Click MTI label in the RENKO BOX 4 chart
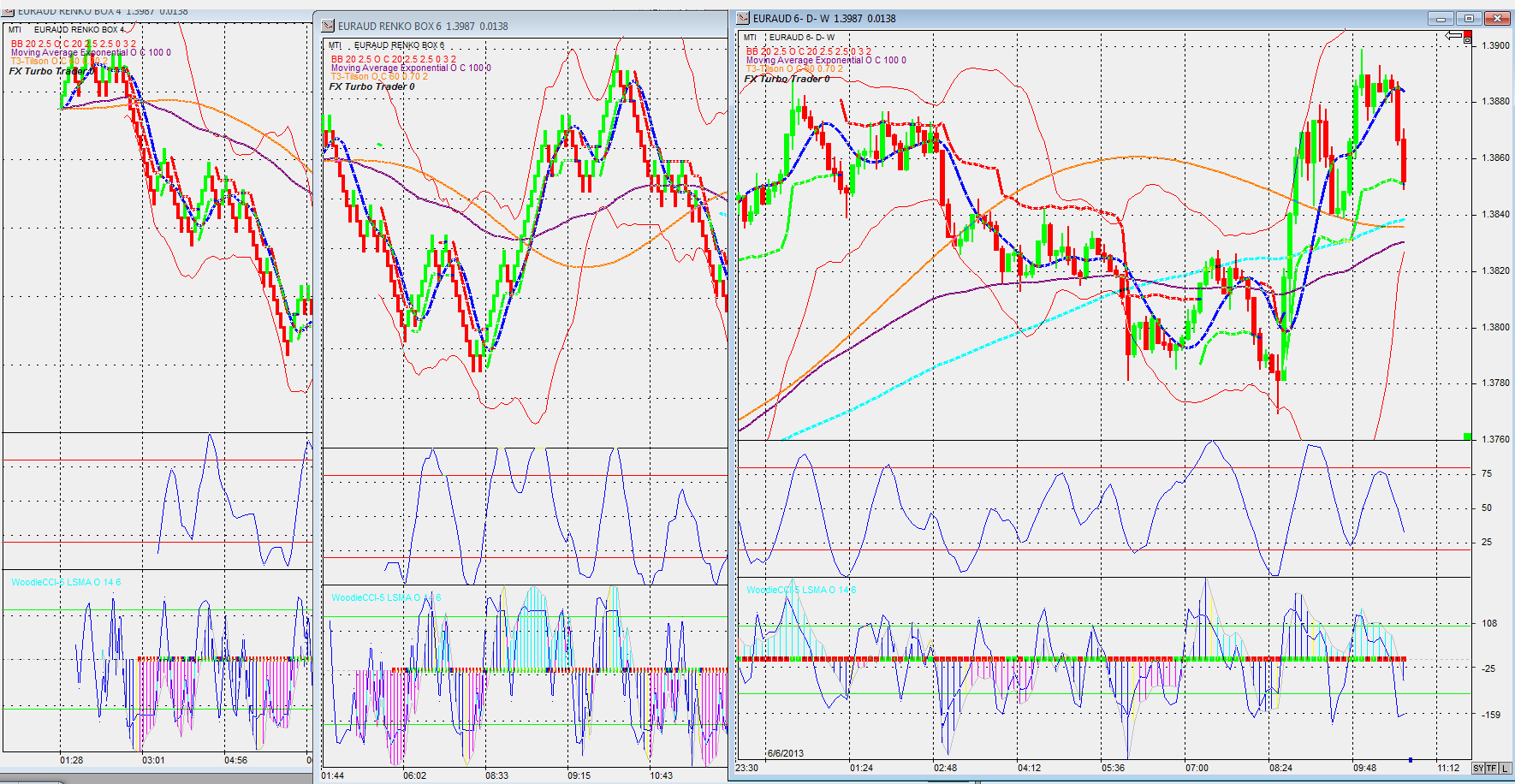 point(15,30)
